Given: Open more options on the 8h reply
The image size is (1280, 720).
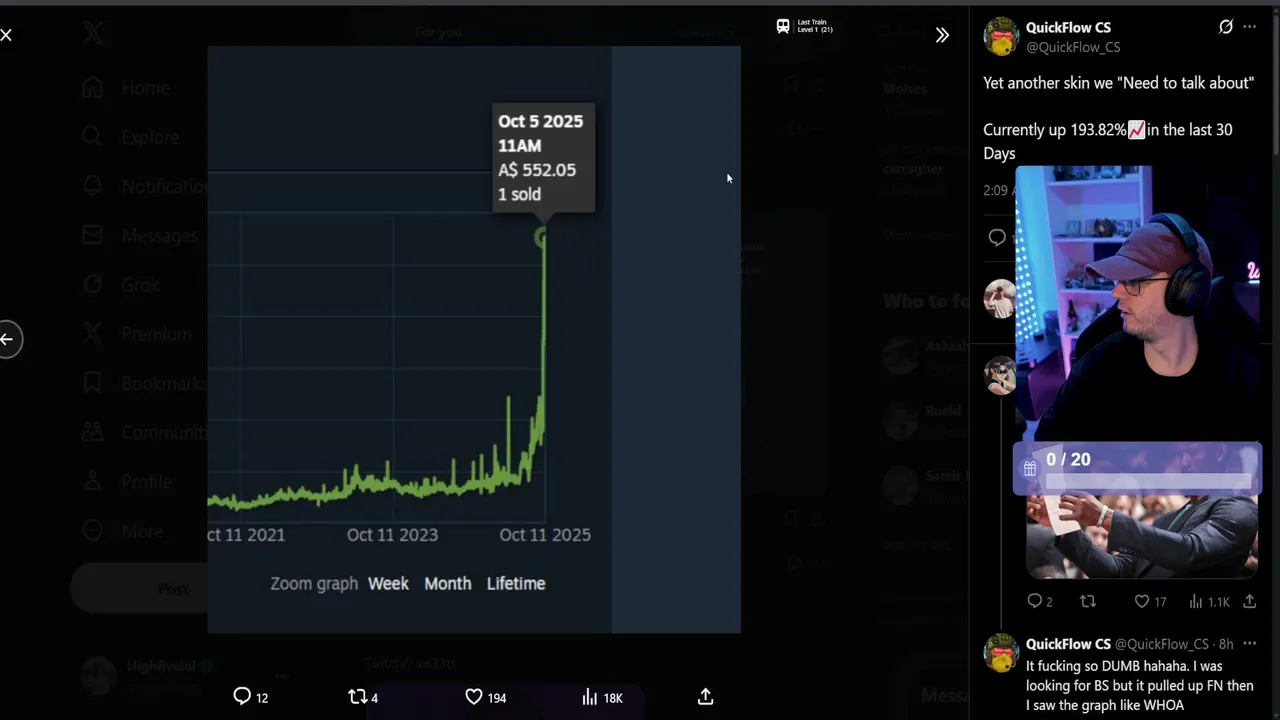Looking at the screenshot, I should pos(1250,644).
